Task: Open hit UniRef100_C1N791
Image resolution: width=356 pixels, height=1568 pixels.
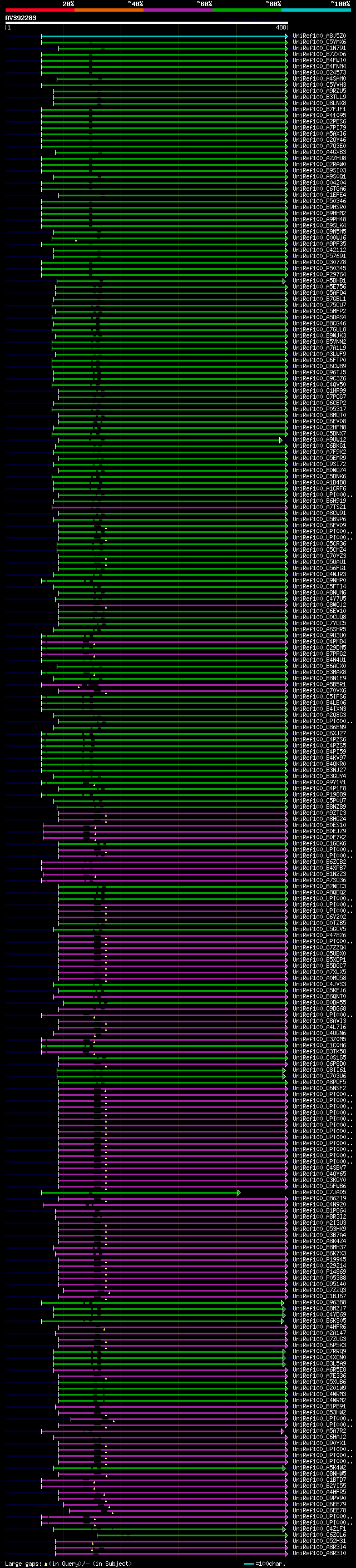Action: click(319, 48)
